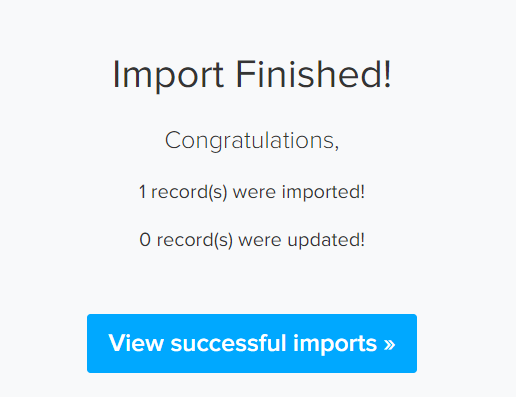Viewport: 516px width, 397px height.
Task: Click the word updated! in the status line
Action: tap(326, 240)
